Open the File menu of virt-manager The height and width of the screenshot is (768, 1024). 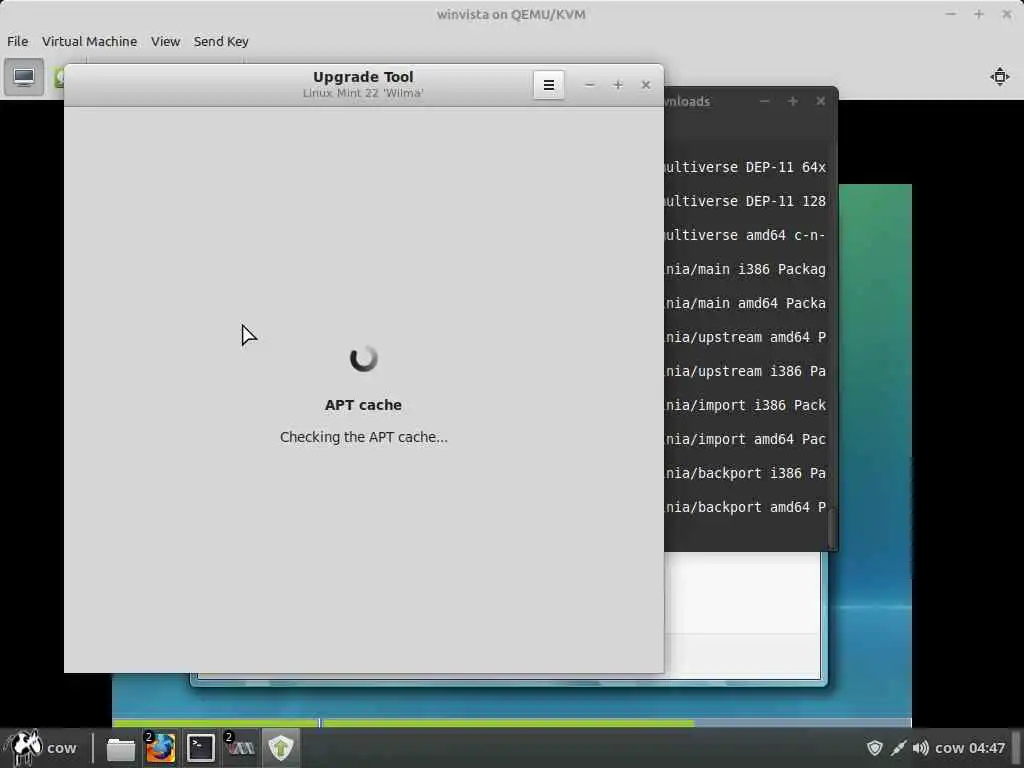click(18, 41)
